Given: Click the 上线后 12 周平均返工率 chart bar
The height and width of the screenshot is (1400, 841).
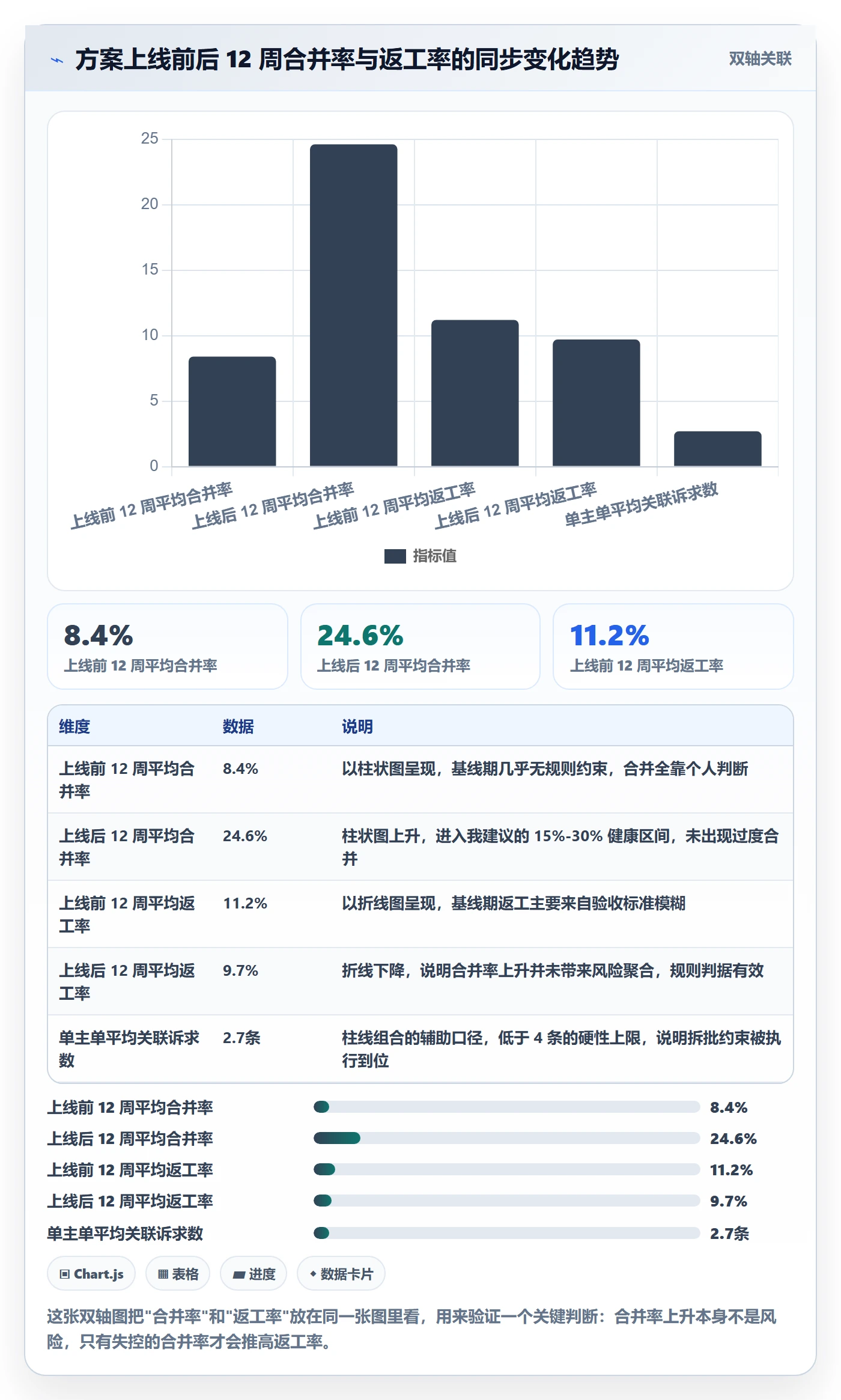Looking at the screenshot, I should point(596,403).
